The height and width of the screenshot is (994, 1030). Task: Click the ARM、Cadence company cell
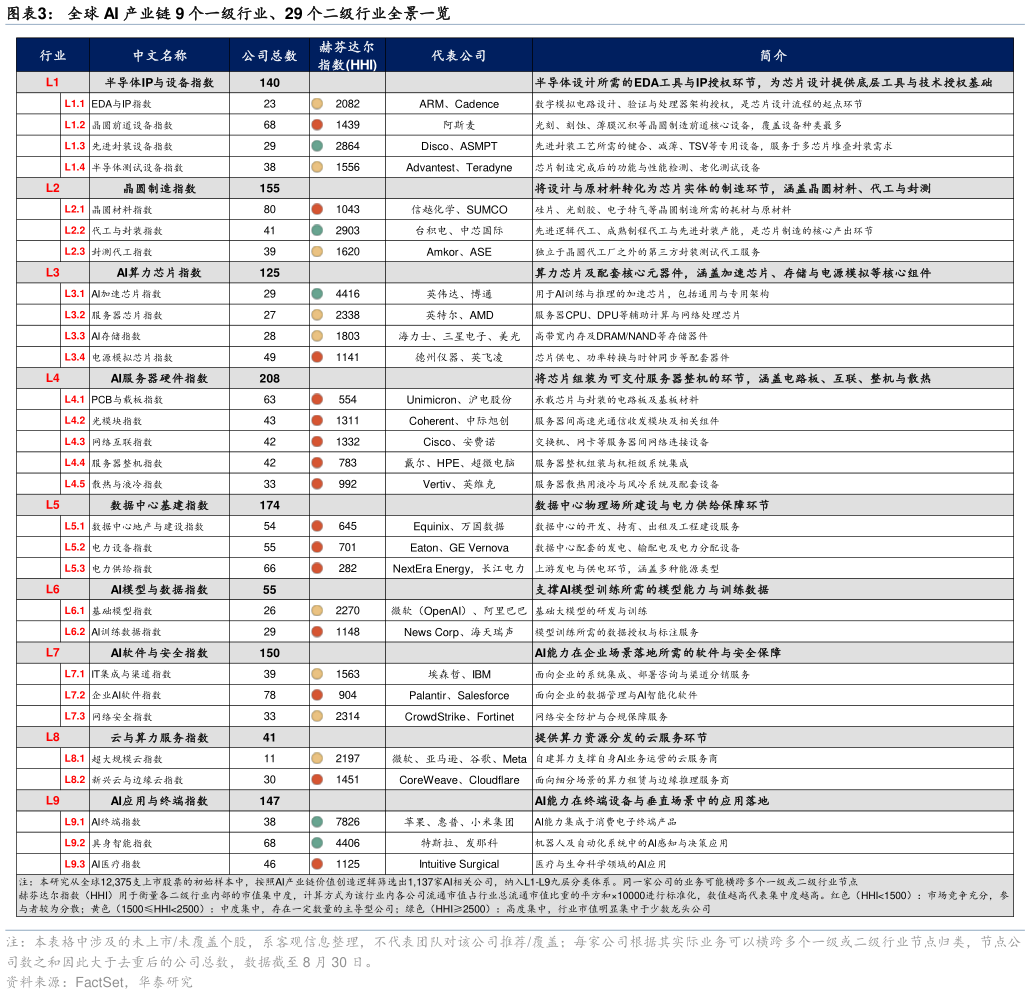(459, 104)
